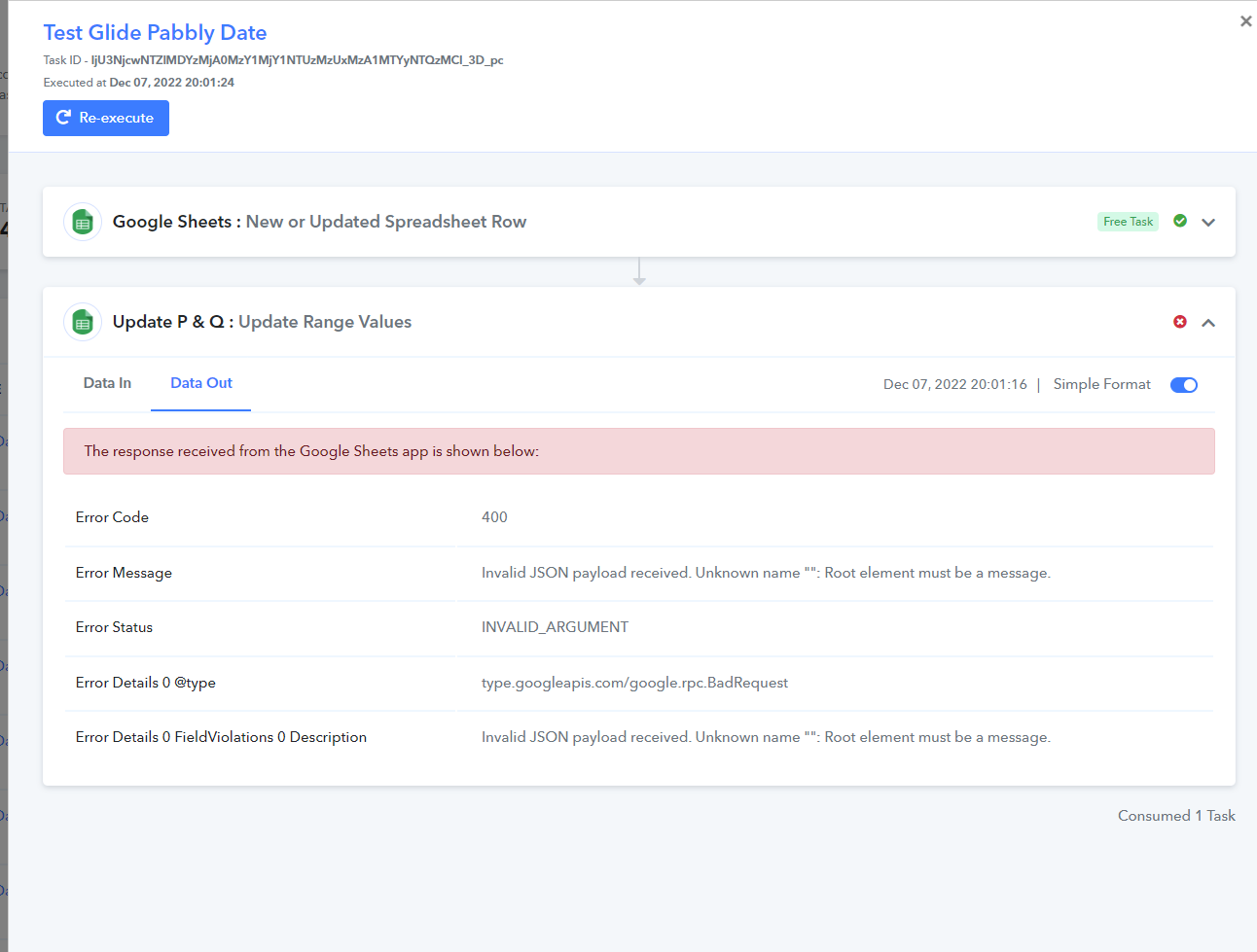Click the Error Details 0 @type label
This screenshot has width=1257, height=952.
[x=146, y=683]
